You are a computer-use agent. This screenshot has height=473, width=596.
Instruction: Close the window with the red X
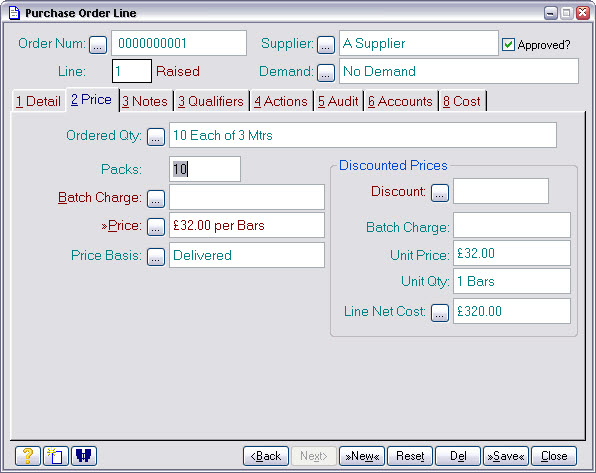(x=582, y=13)
